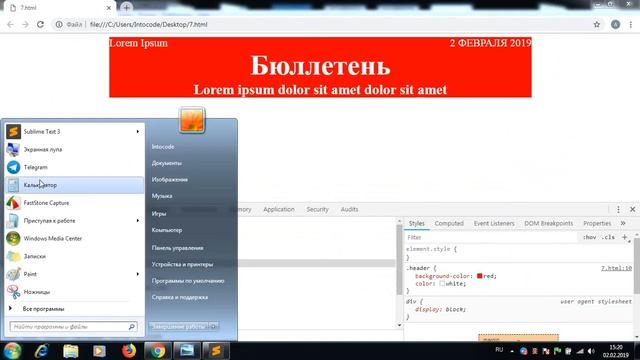Open Программы по умолчанию

188,281
